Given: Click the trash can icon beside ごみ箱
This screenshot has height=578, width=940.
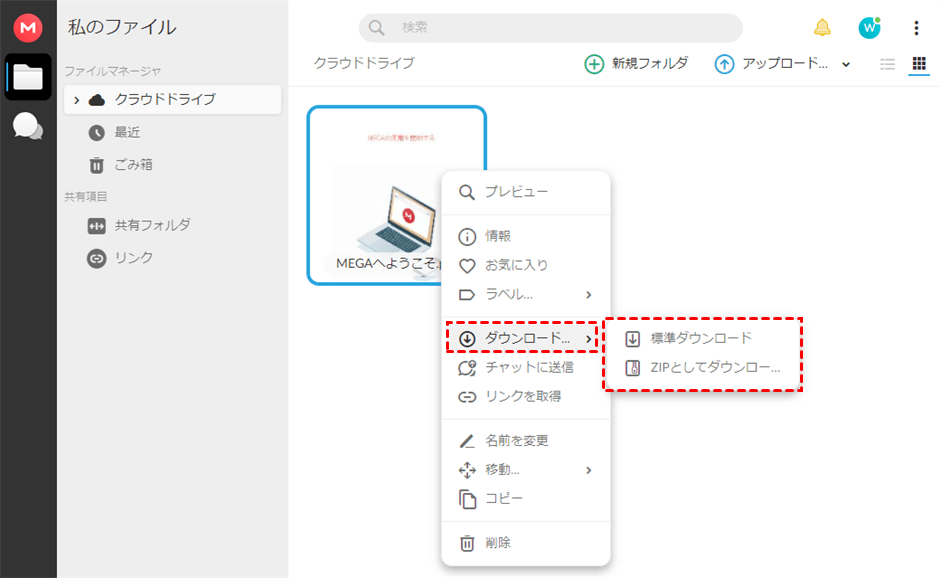Looking at the screenshot, I should point(97,165).
